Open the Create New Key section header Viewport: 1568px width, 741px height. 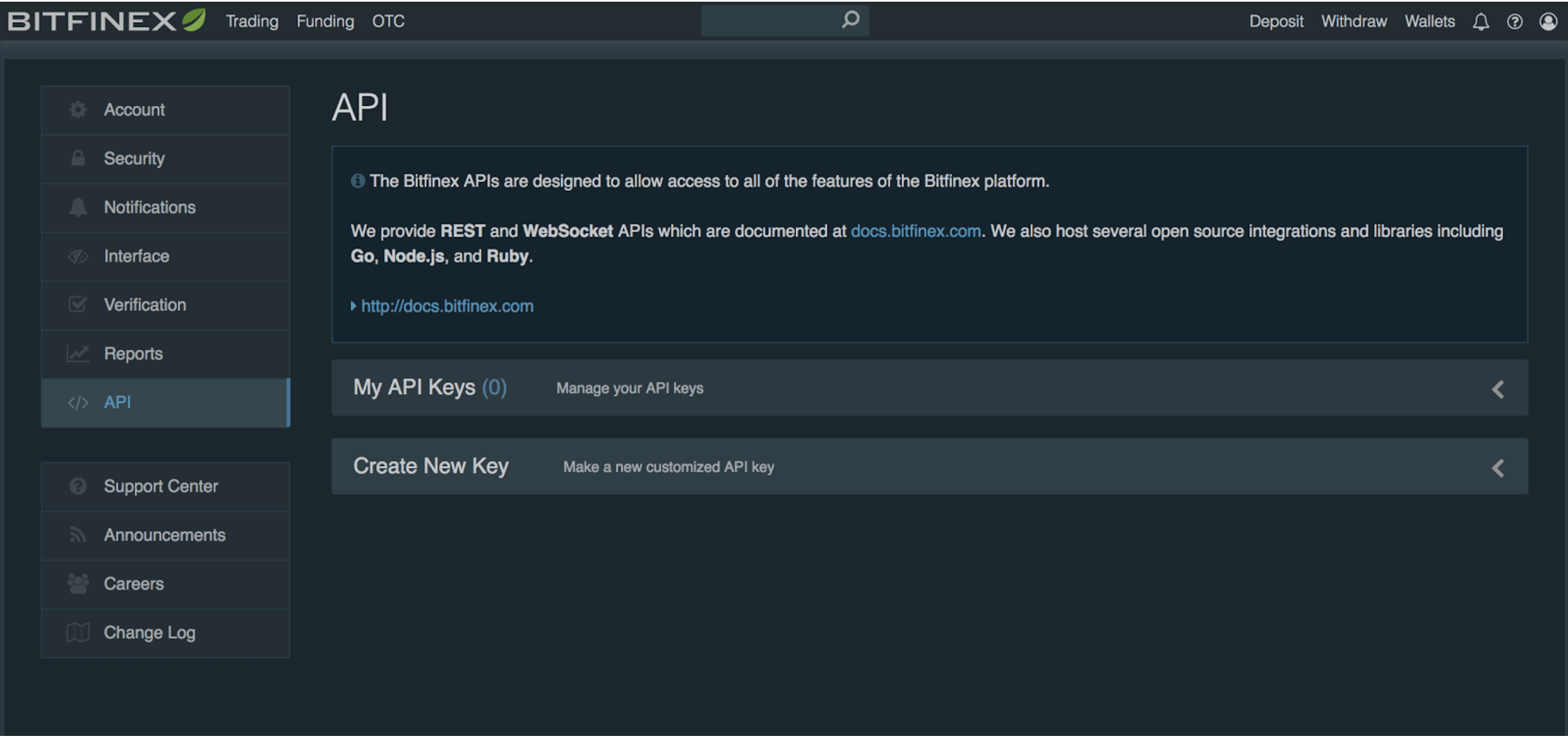coord(929,466)
